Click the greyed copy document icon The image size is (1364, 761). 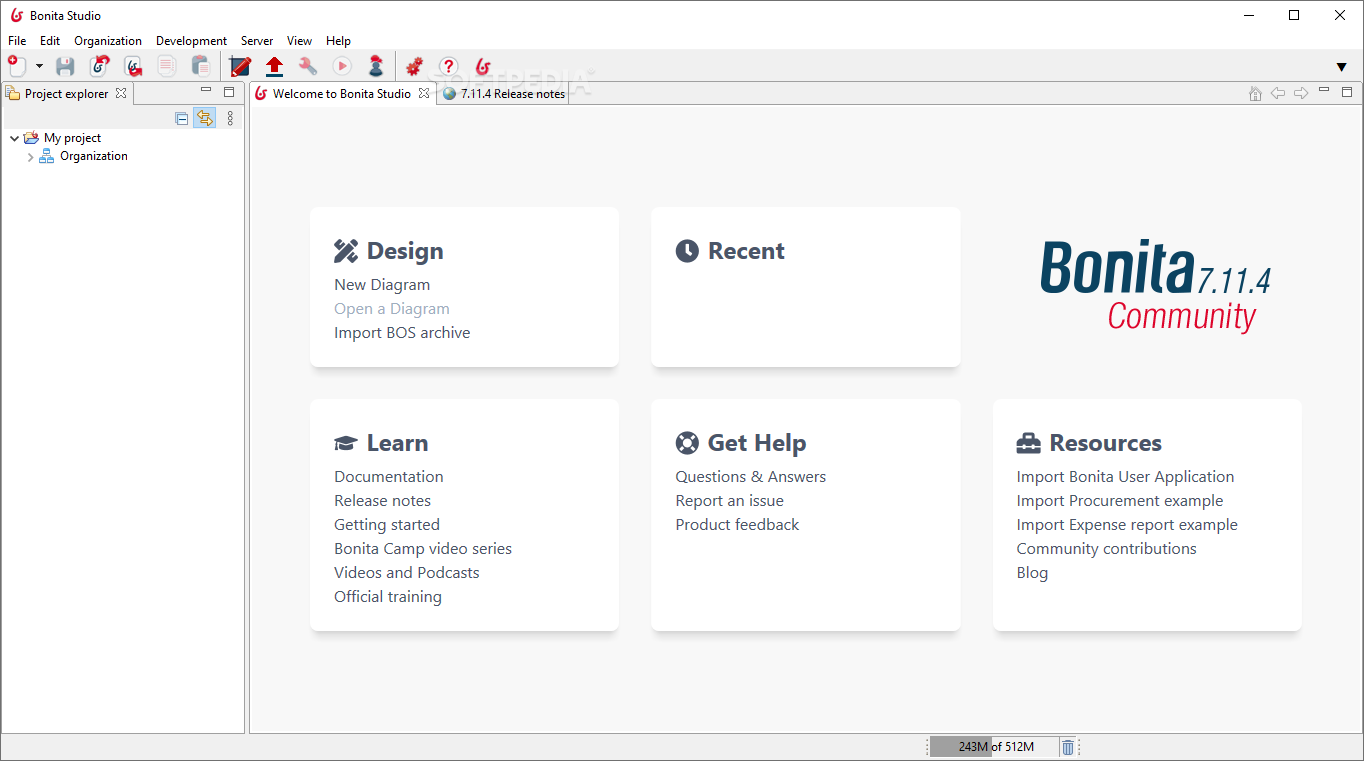click(167, 66)
